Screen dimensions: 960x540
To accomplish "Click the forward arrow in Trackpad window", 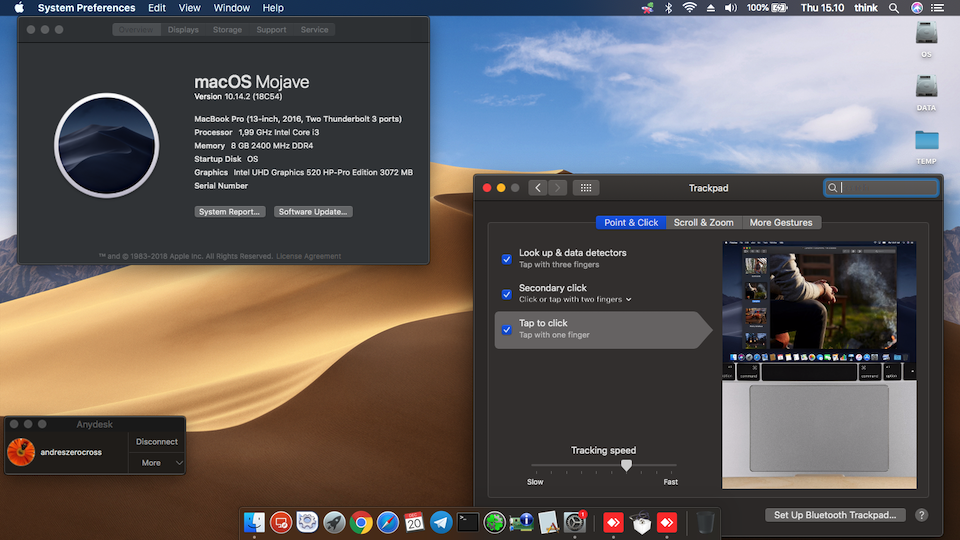I will click(558, 188).
